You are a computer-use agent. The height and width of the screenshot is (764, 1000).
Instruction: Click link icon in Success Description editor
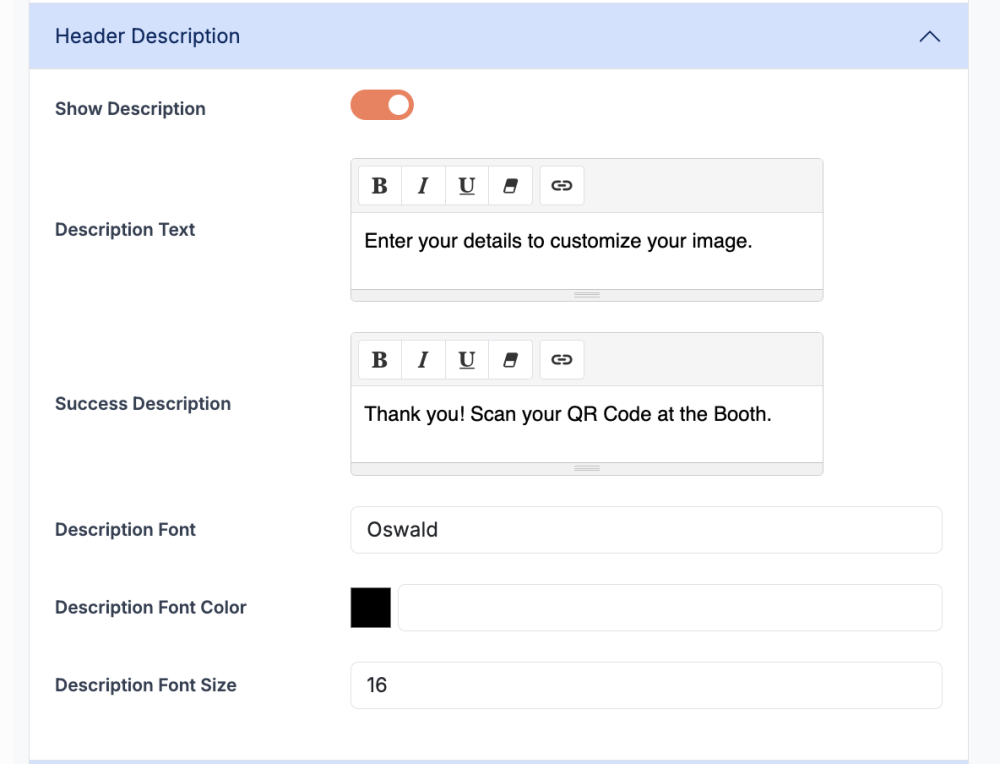coord(562,360)
